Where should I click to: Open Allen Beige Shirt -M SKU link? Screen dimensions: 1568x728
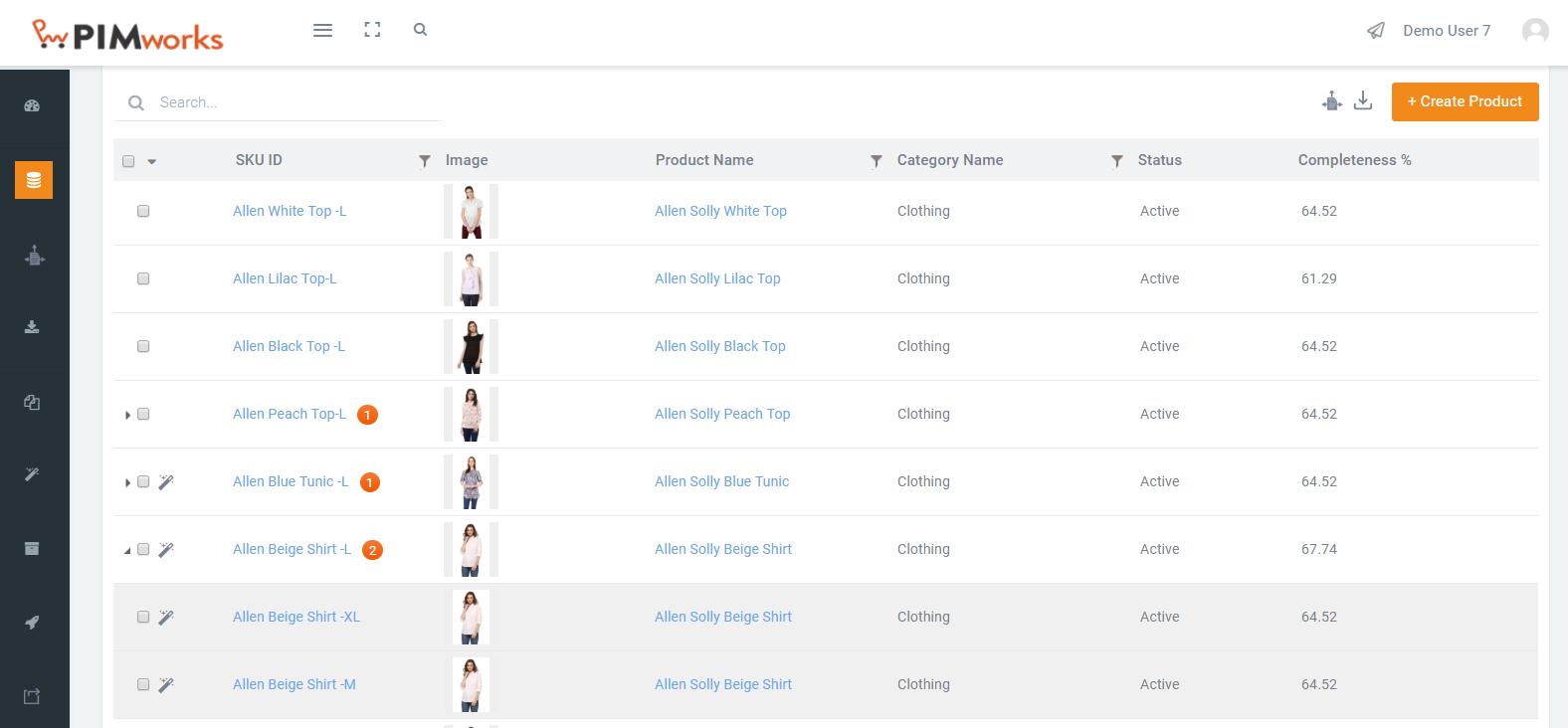[294, 684]
